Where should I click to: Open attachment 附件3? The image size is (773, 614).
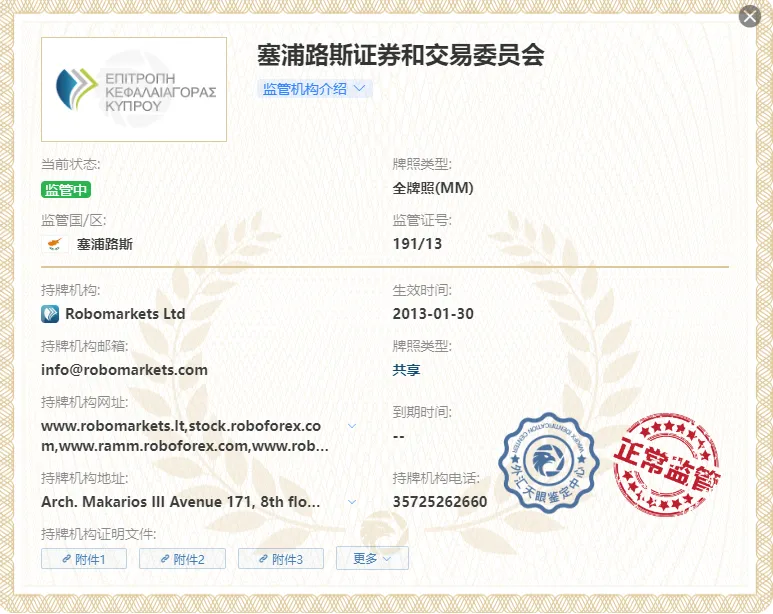coord(281,559)
